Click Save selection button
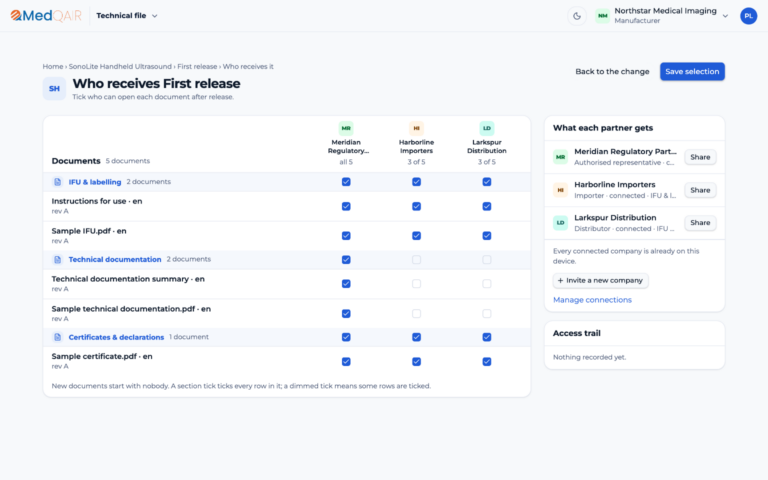Viewport: 768px width, 480px height. 692,72
